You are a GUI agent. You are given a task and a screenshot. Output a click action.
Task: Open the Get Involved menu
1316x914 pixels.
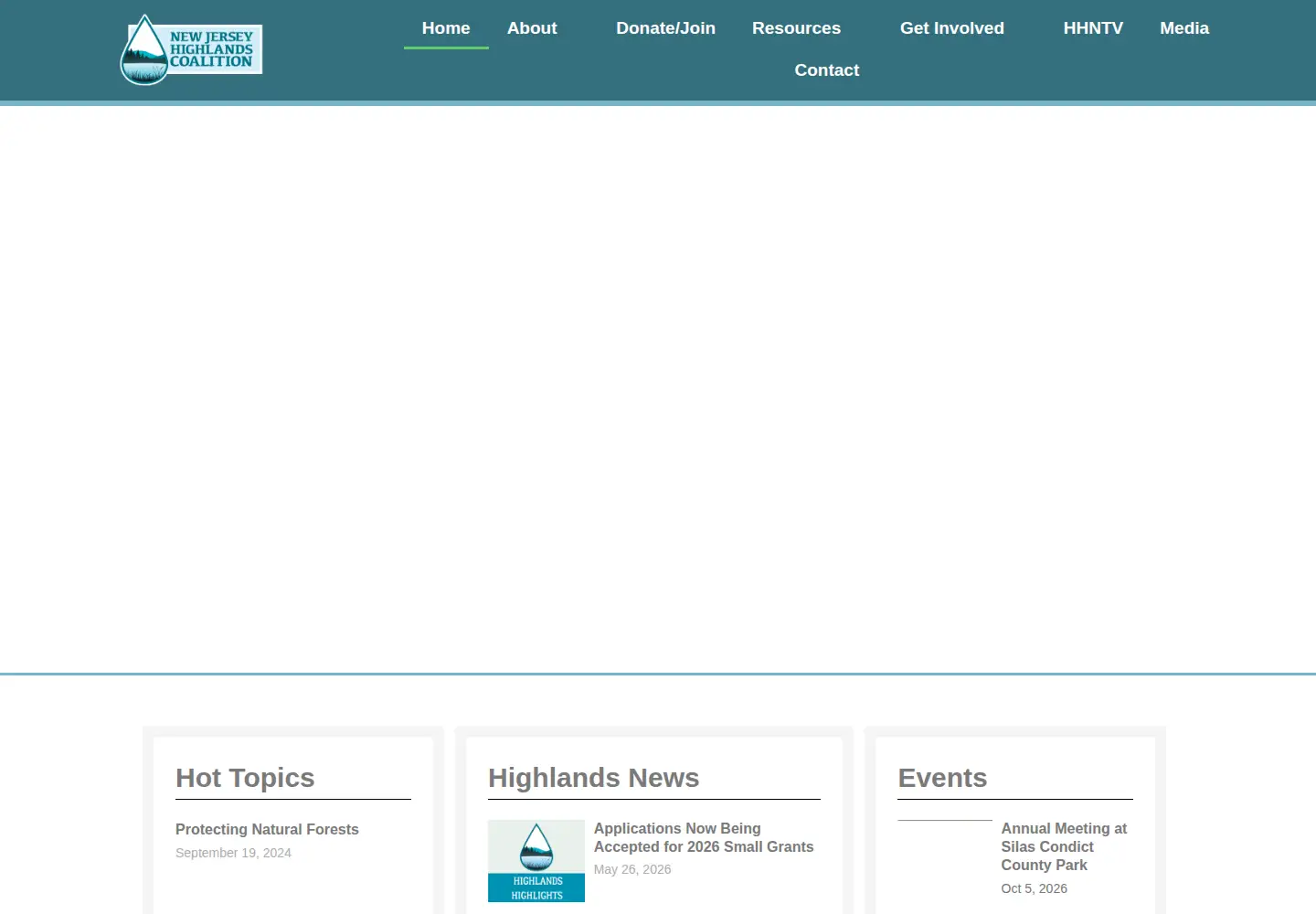pyautogui.click(x=952, y=28)
